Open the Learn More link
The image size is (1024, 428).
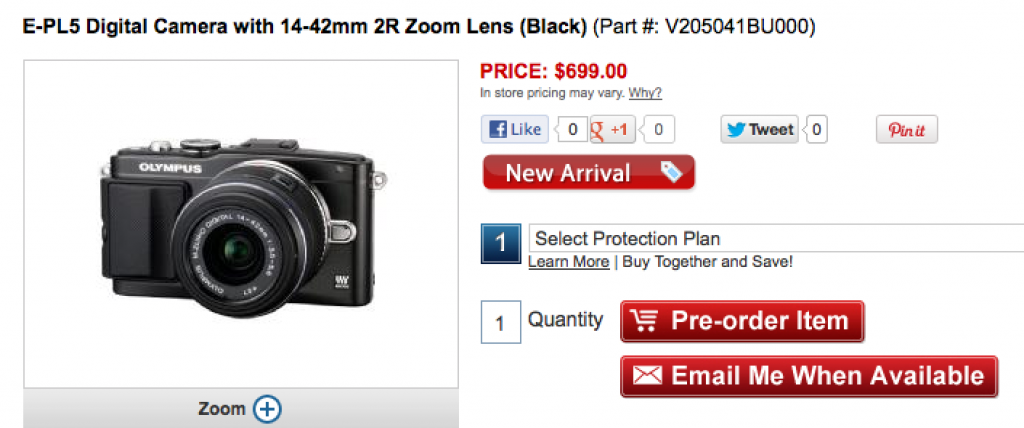tap(568, 261)
